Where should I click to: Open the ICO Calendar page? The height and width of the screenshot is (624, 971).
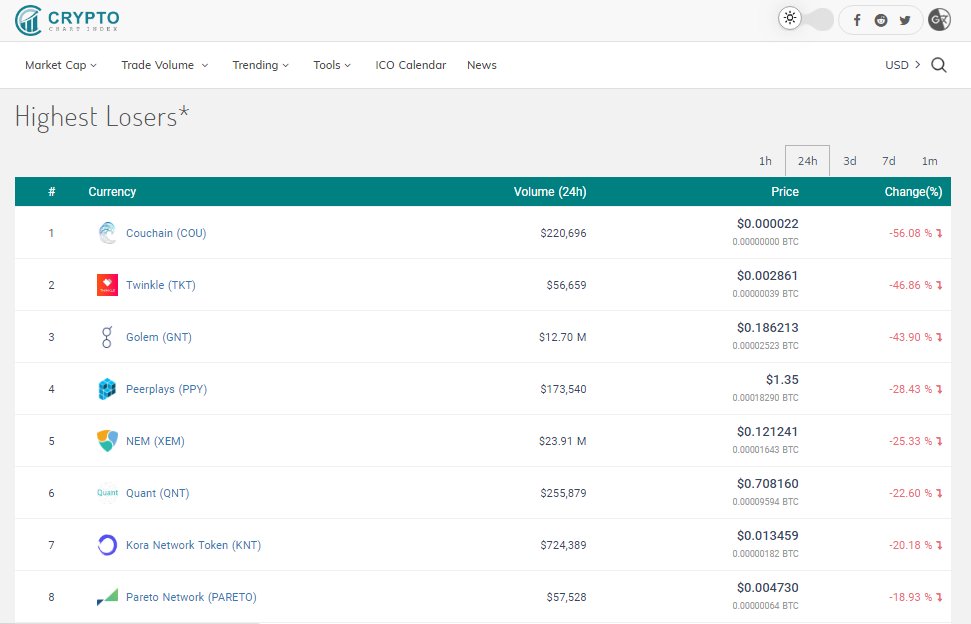(411, 65)
